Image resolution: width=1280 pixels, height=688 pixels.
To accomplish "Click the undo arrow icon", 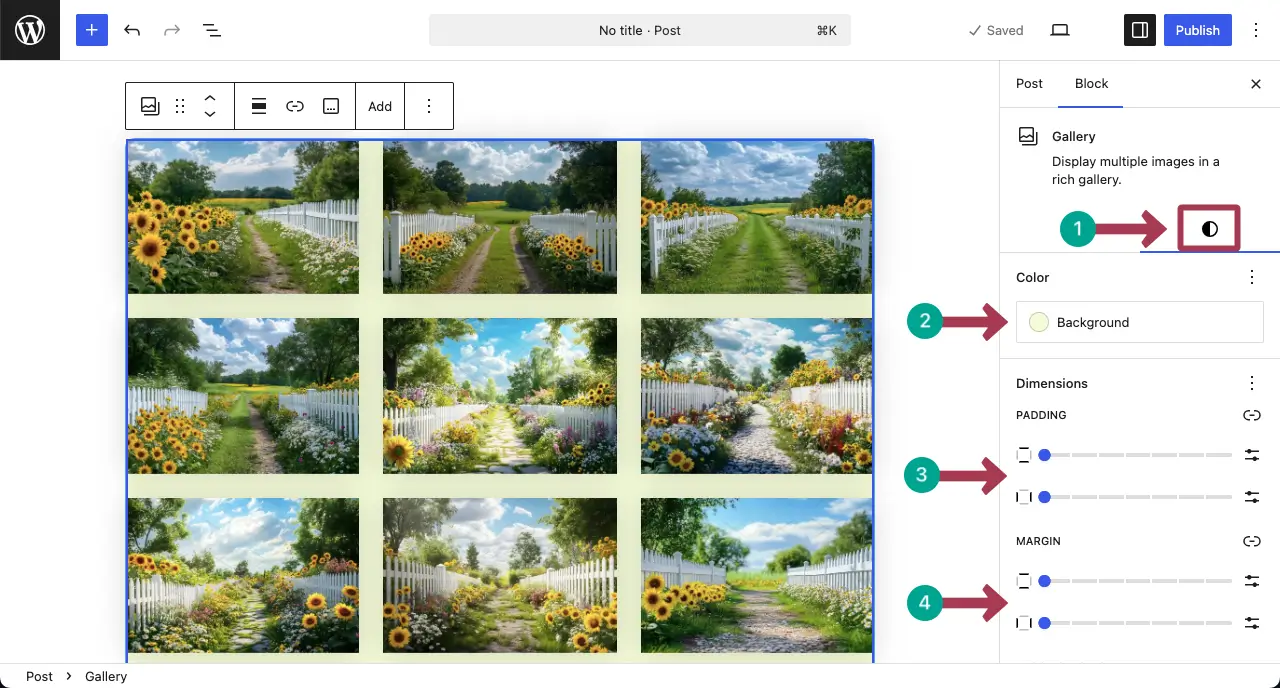I will click(x=132, y=30).
